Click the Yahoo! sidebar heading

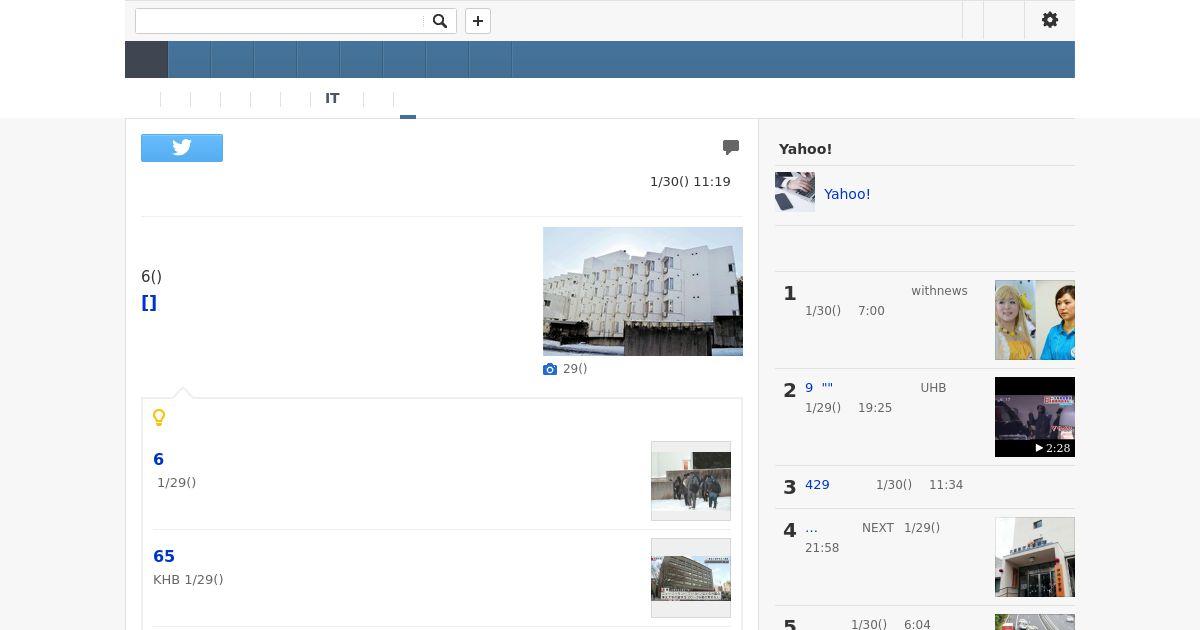coord(805,149)
